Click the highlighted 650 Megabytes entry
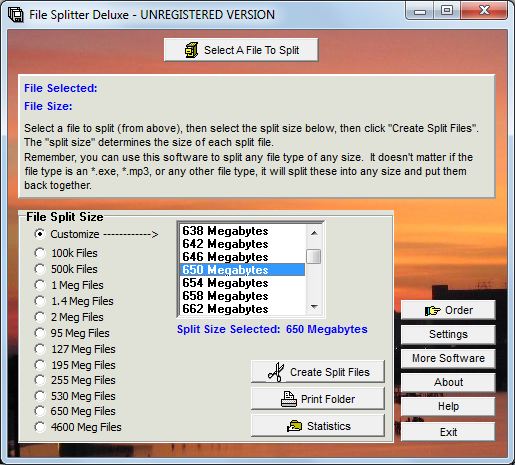 (x=242, y=270)
